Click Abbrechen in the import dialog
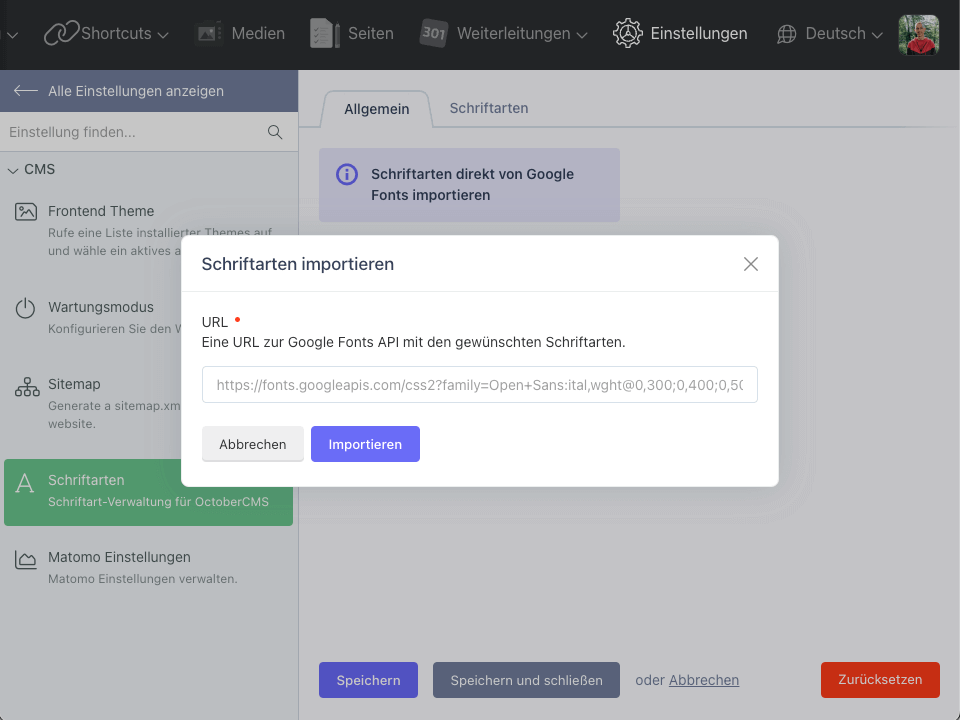This screenshot has width=960, height=720. 253,444
